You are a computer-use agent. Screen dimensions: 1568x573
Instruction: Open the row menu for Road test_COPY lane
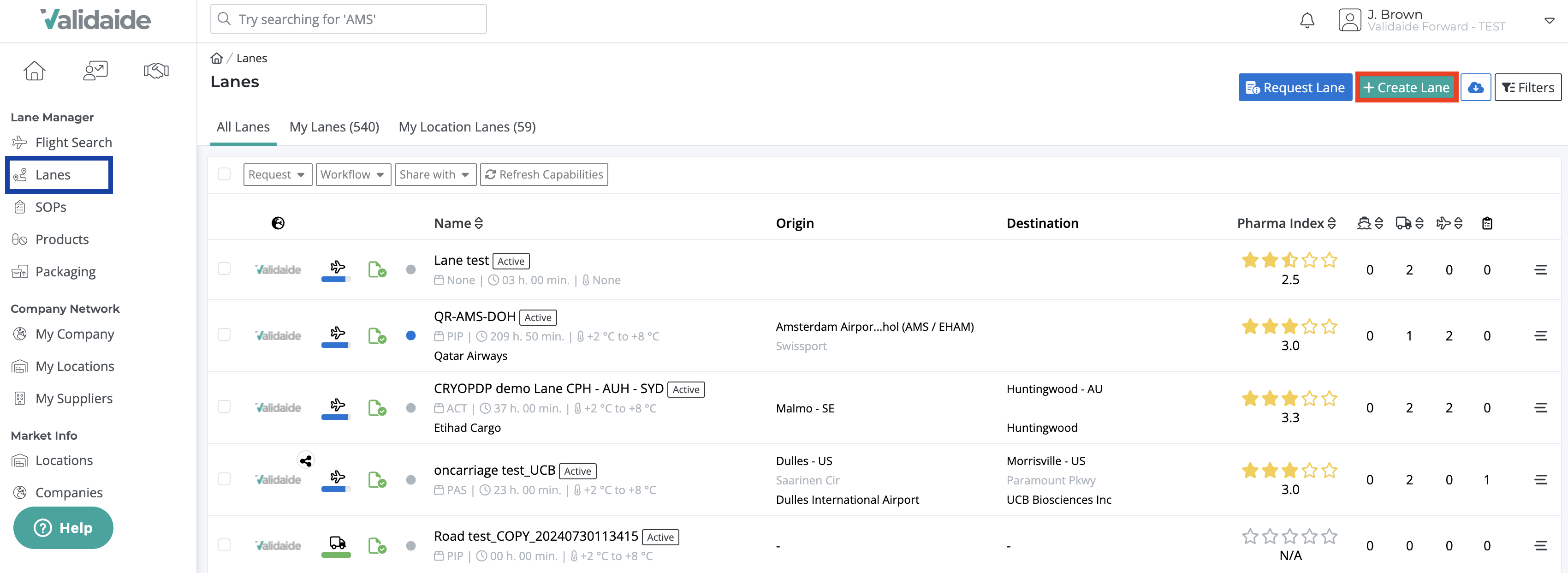tap(1541, 546)
